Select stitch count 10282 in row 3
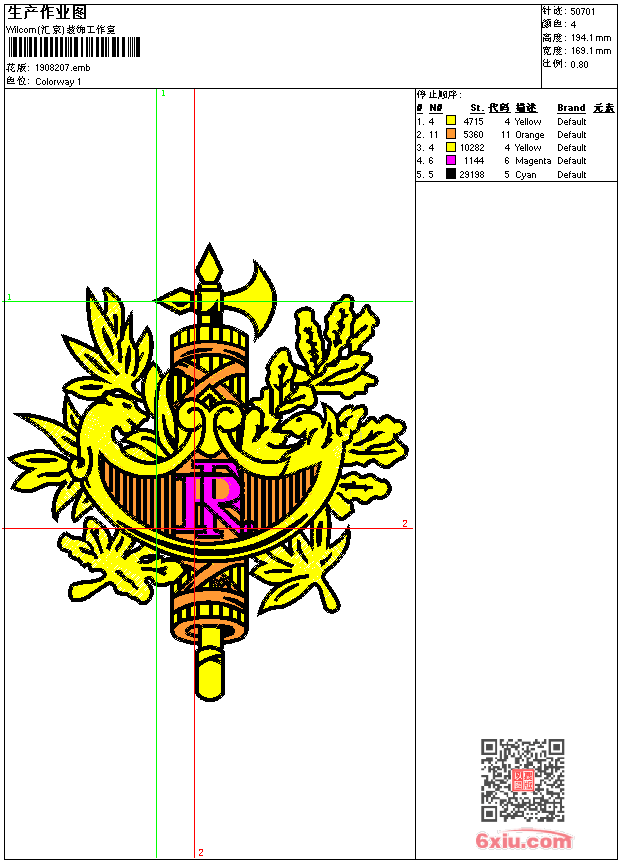 [472, 148]
